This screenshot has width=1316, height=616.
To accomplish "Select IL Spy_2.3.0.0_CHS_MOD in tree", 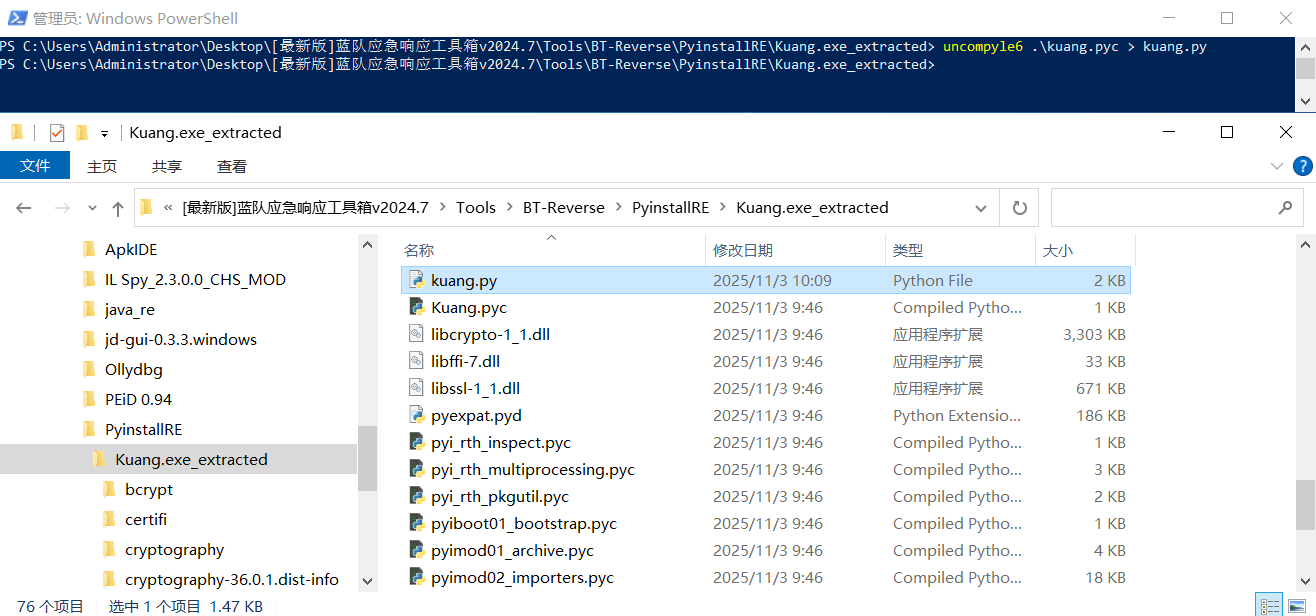I will [195, 280].
